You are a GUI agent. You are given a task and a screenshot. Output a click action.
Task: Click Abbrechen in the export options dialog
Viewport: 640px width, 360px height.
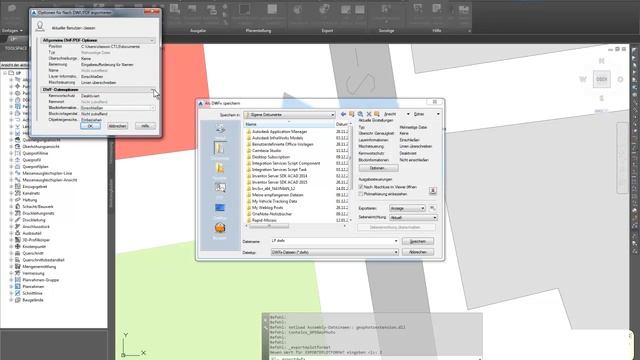coord(118,126)
